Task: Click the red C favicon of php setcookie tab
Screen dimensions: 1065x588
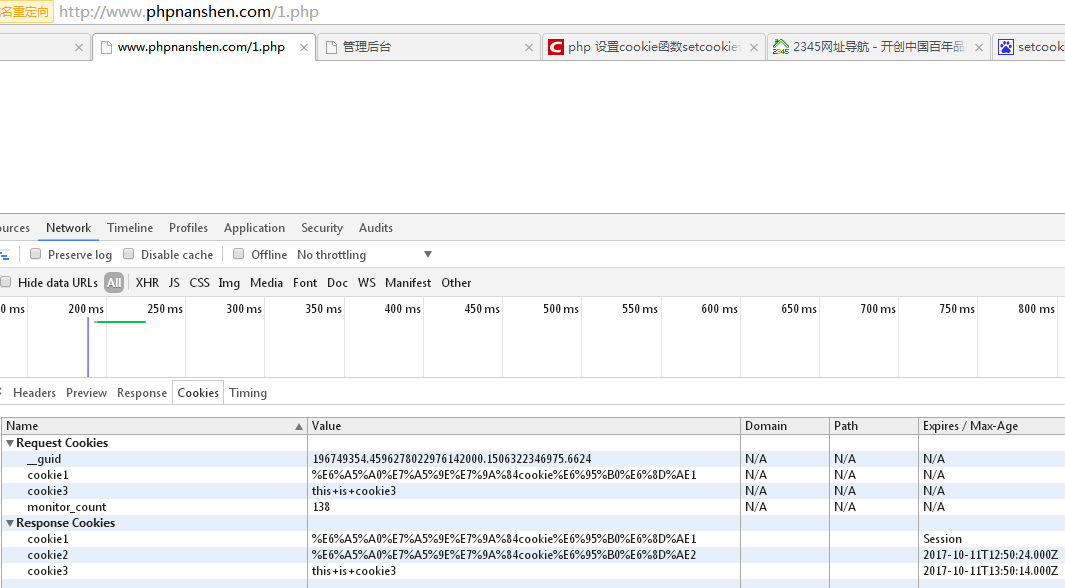Action: point(556,47)
